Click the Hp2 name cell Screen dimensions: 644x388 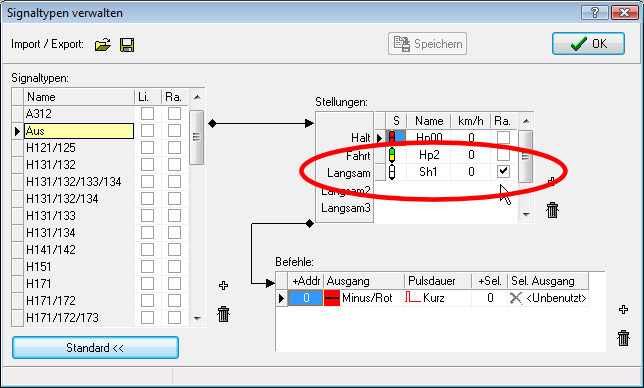[429, 155]
